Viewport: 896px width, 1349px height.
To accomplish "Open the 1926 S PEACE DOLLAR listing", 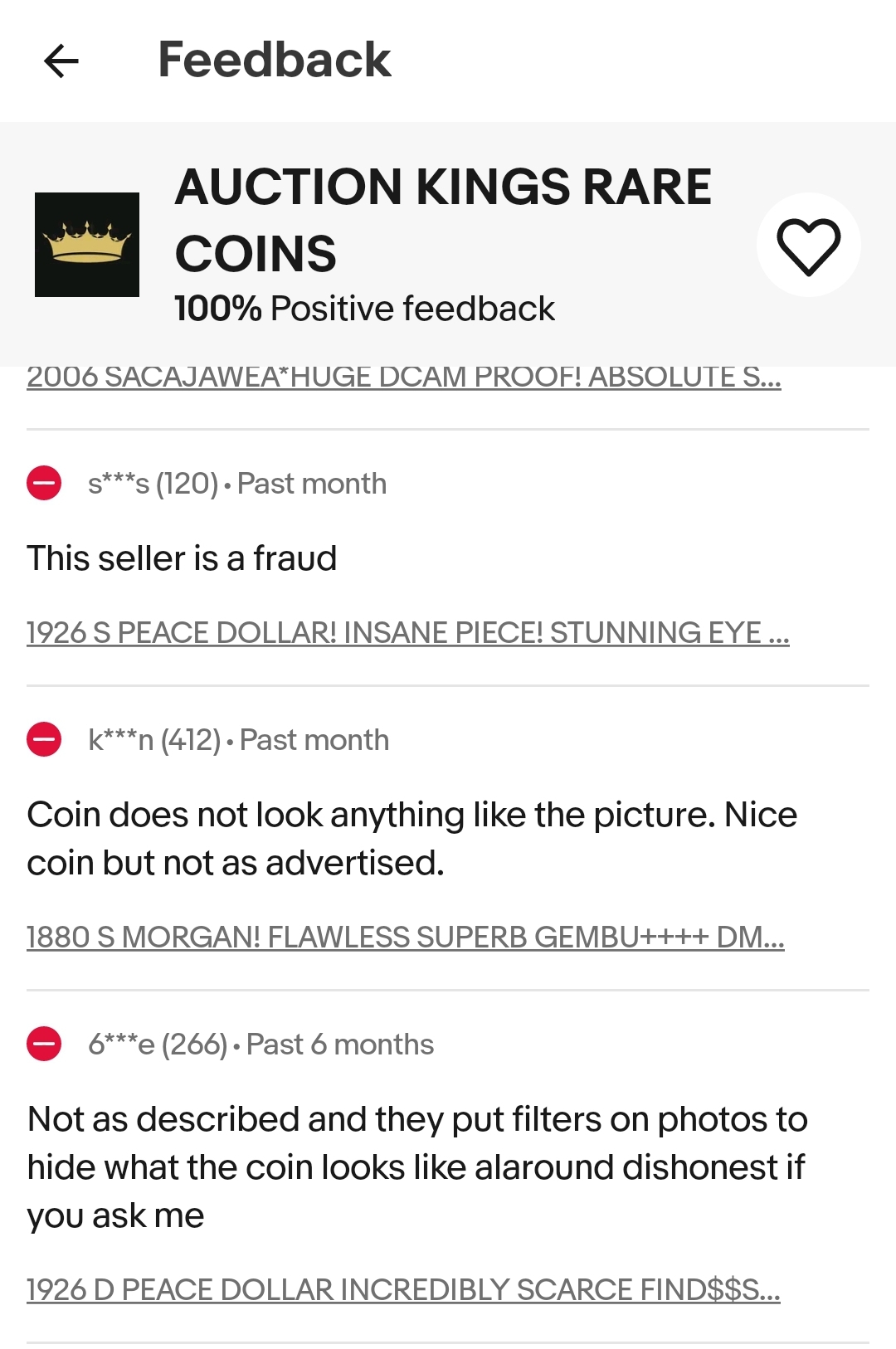I will pyautogui.click(x=407, y=633).
